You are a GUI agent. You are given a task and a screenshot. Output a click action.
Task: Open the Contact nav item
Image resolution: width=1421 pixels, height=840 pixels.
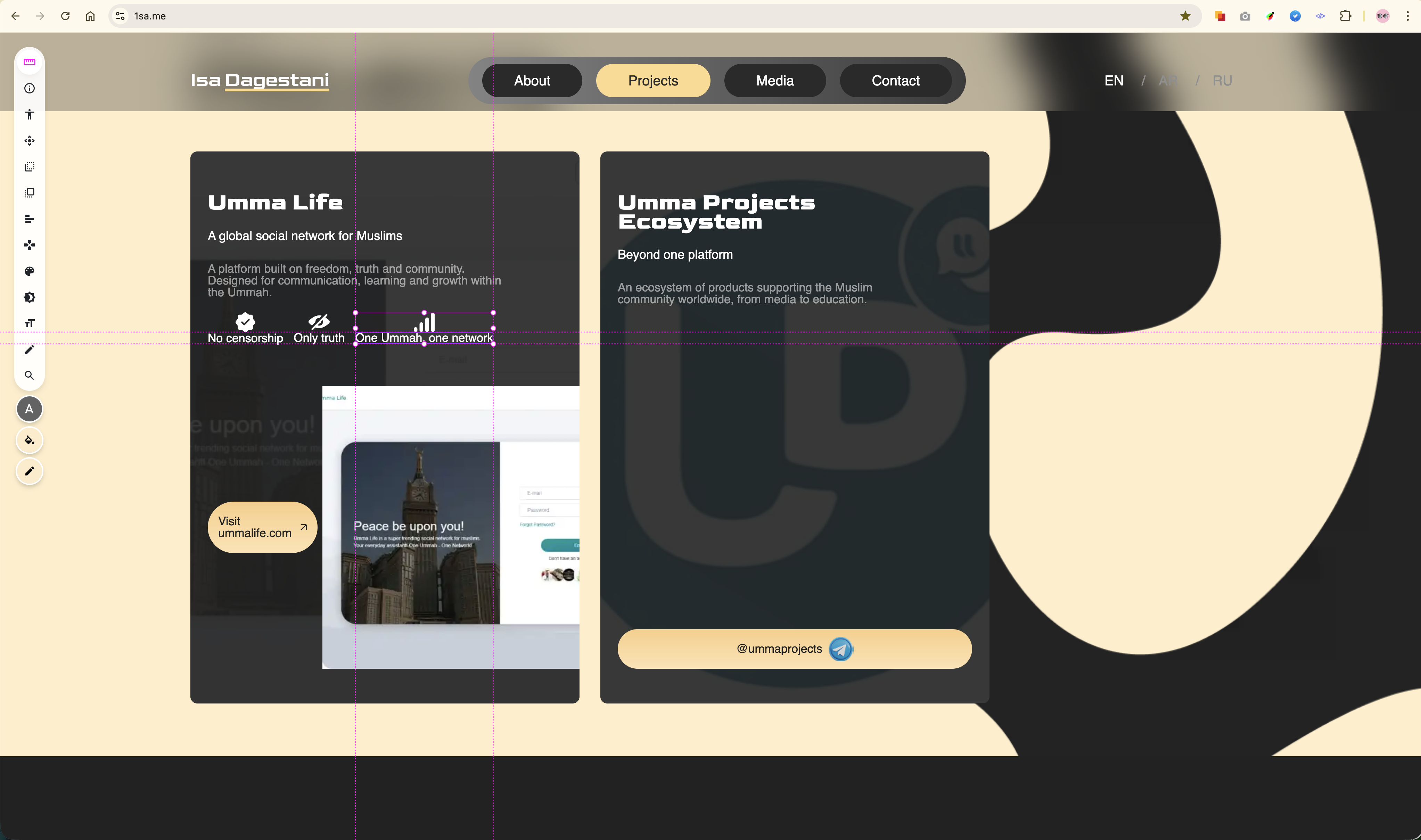pyautogui.click(x=895, y=81)
